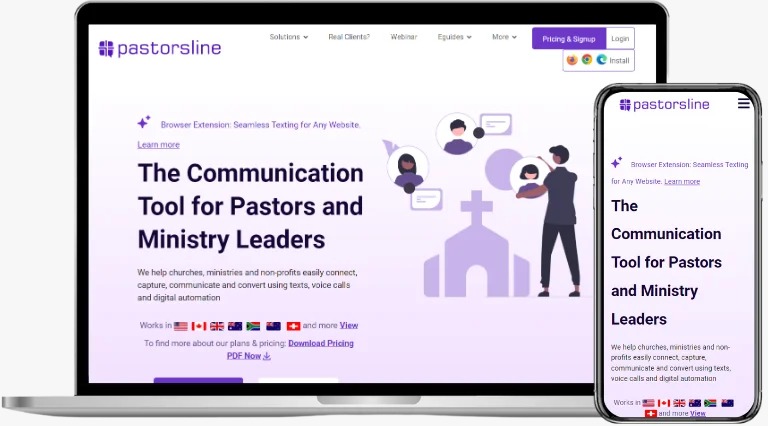768x426 pixels.
Task: Expand the More dropdown in the navbar
Action: 504,37
